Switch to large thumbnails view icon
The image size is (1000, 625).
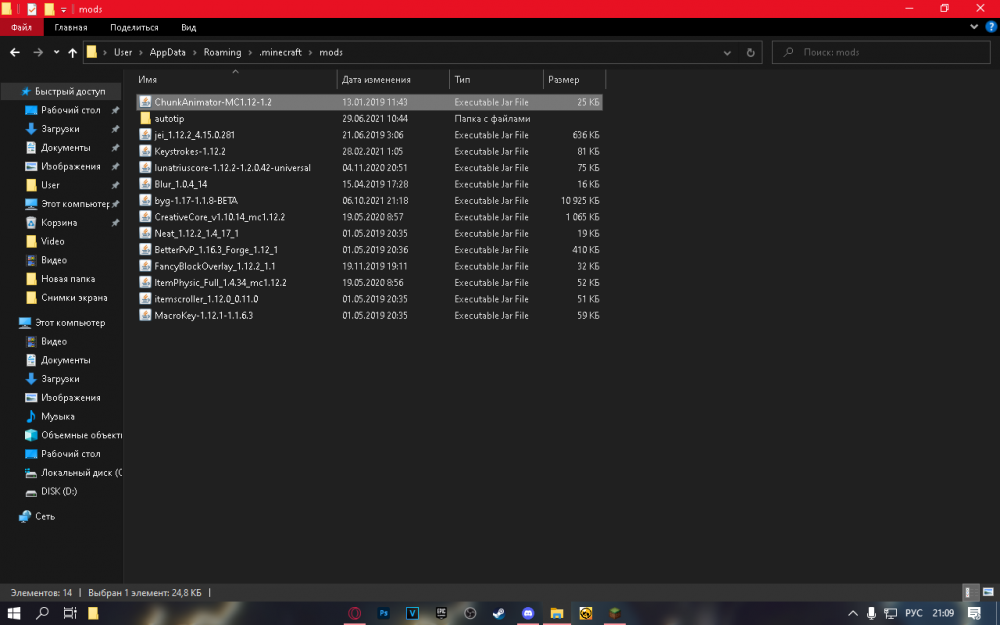tap(988, 592)
